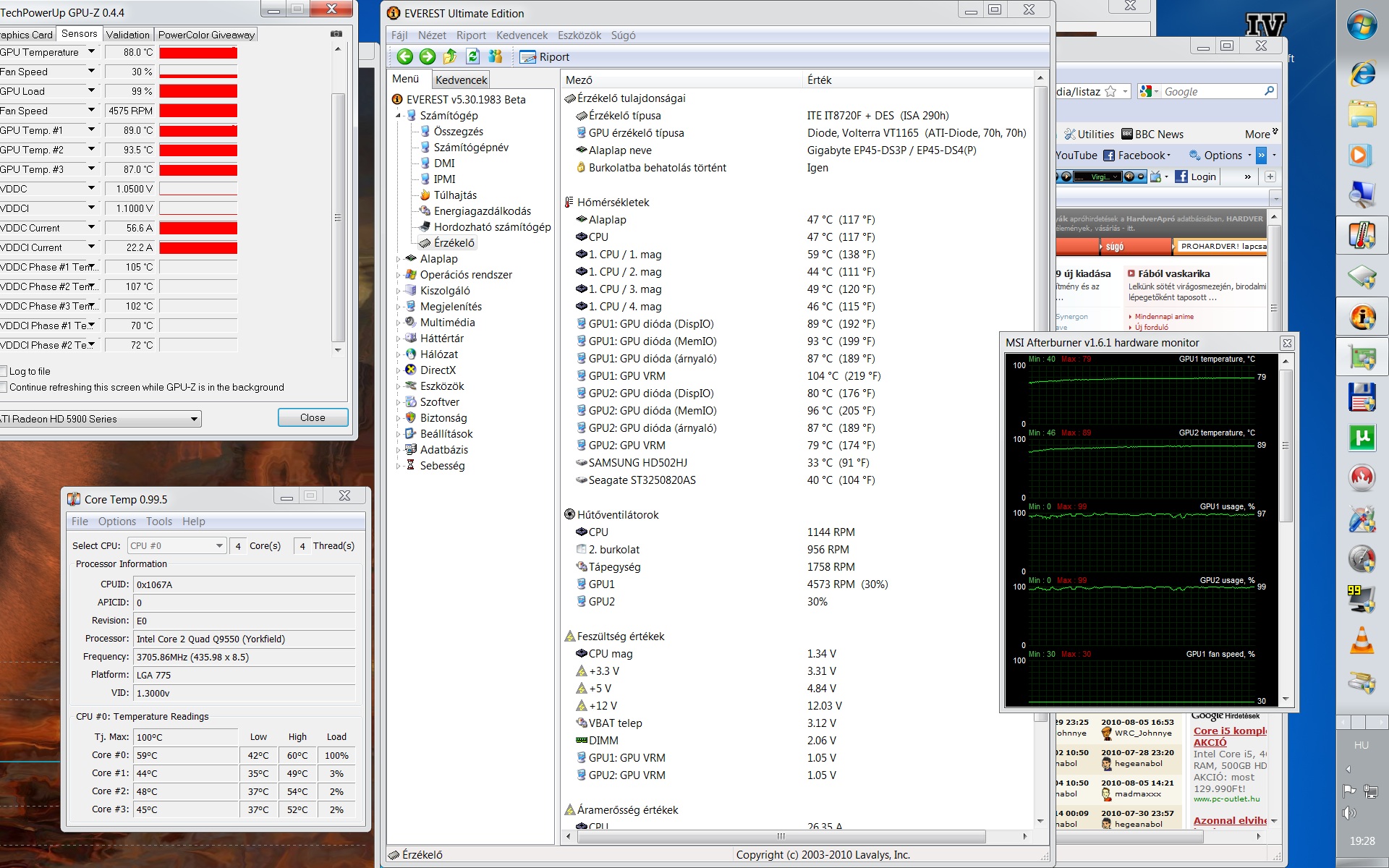
Task: Open GPU Temperature sensor dropdown in GPU-Z
Action: (x=91, y=52)
